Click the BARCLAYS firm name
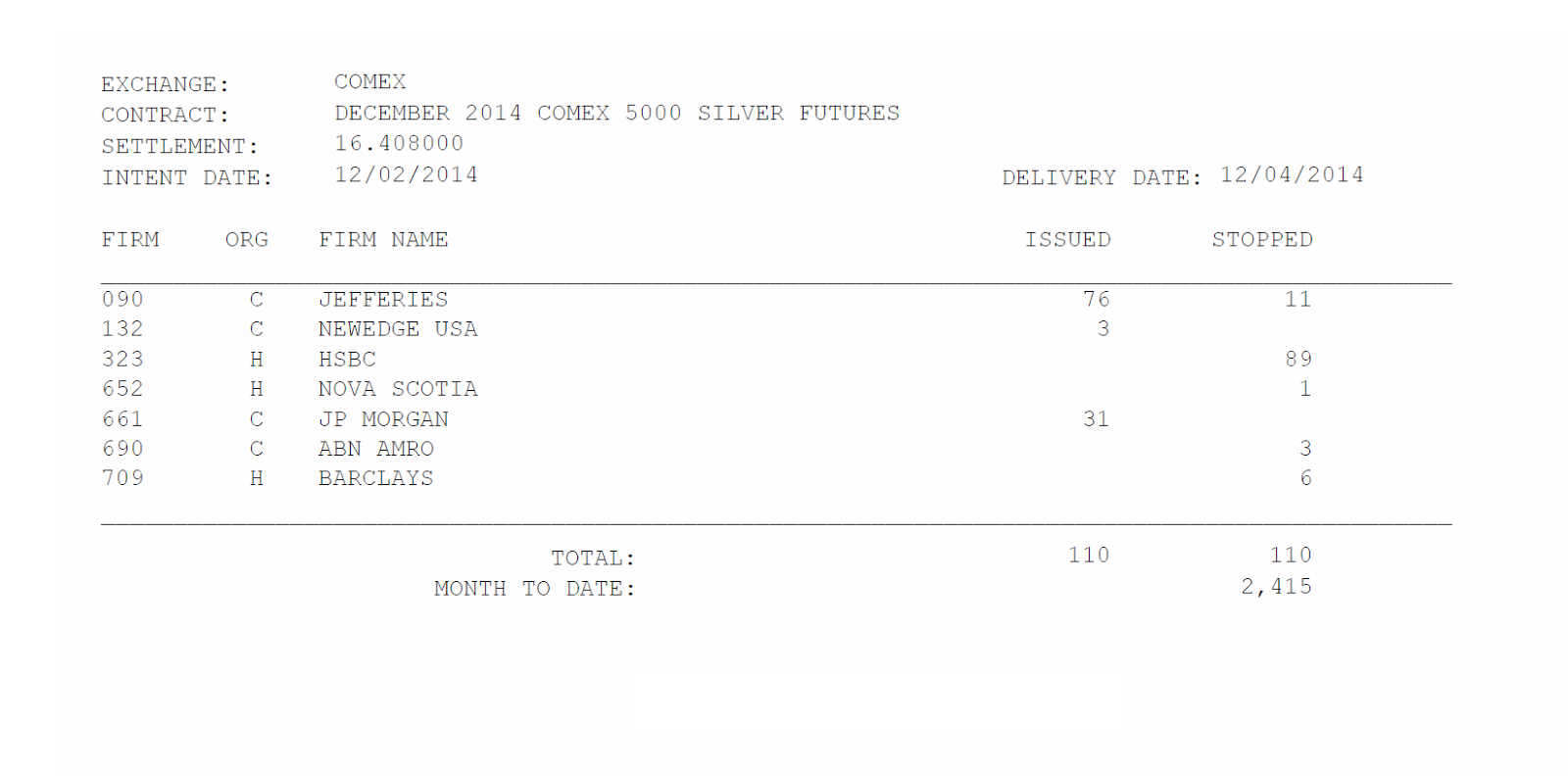 (376, 478)
